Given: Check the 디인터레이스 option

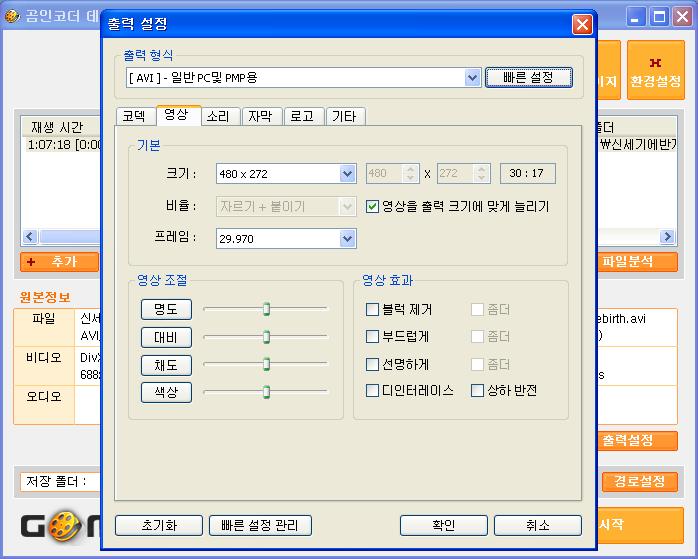Looking at the screenshot, I should pos(373,391).
